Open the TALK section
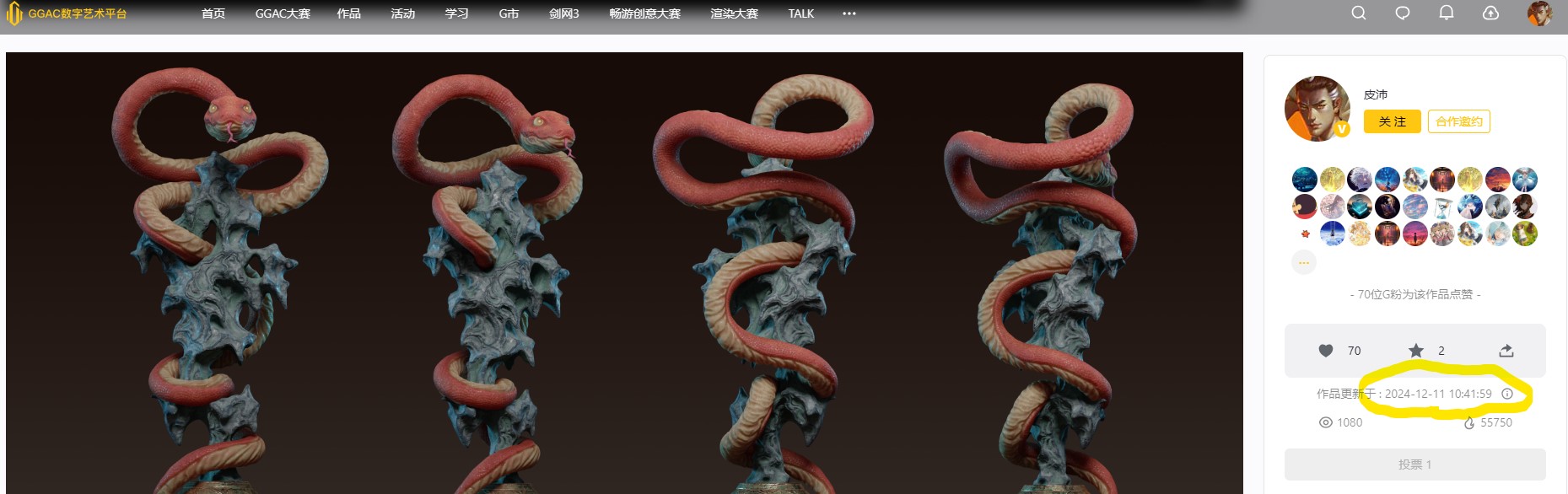This screenshot has height=494, width=1568. (801, 13)
